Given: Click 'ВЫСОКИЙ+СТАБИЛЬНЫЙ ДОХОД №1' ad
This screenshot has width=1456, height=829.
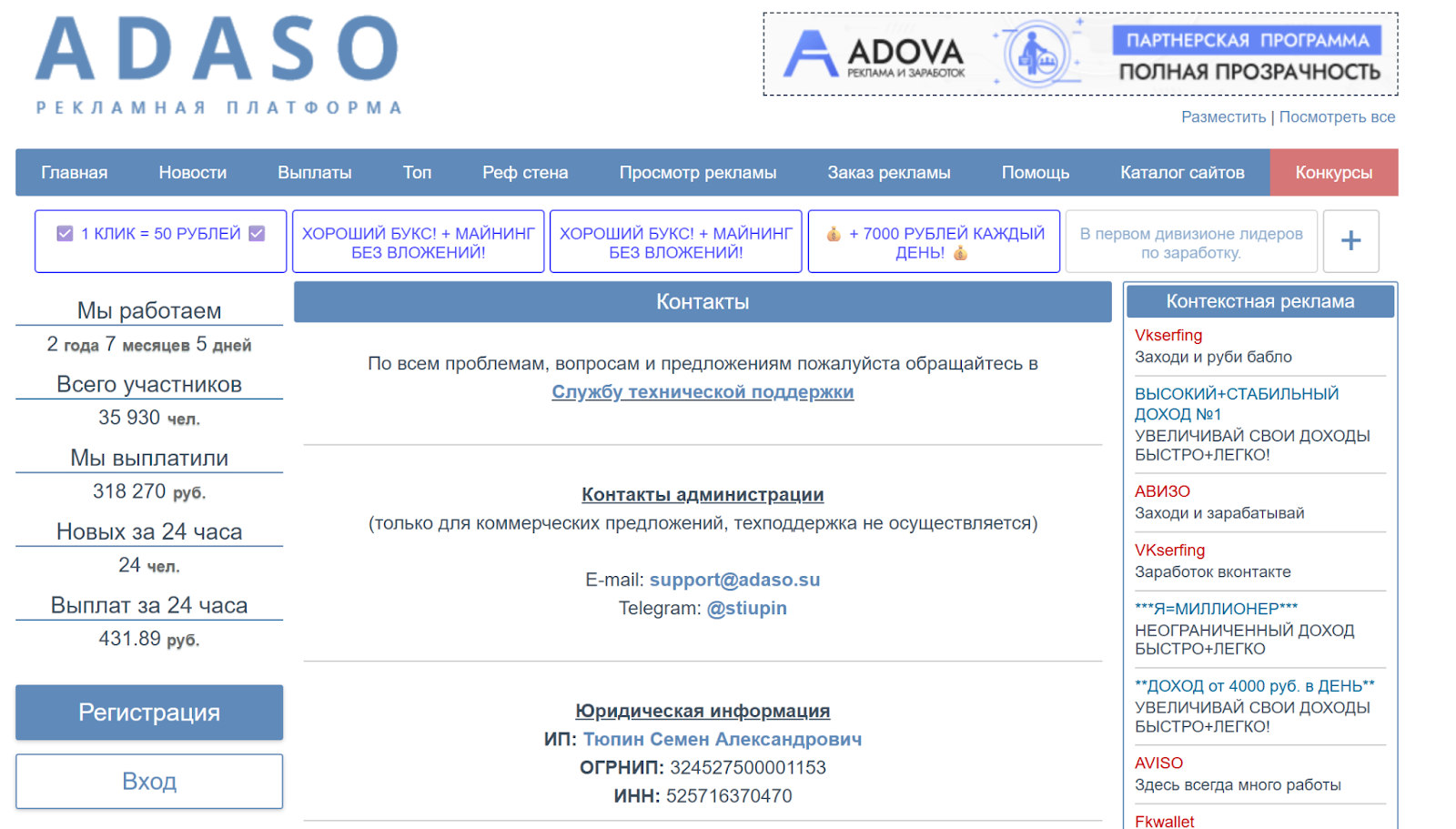Looking at the screenshot, I should point(1237,404).
